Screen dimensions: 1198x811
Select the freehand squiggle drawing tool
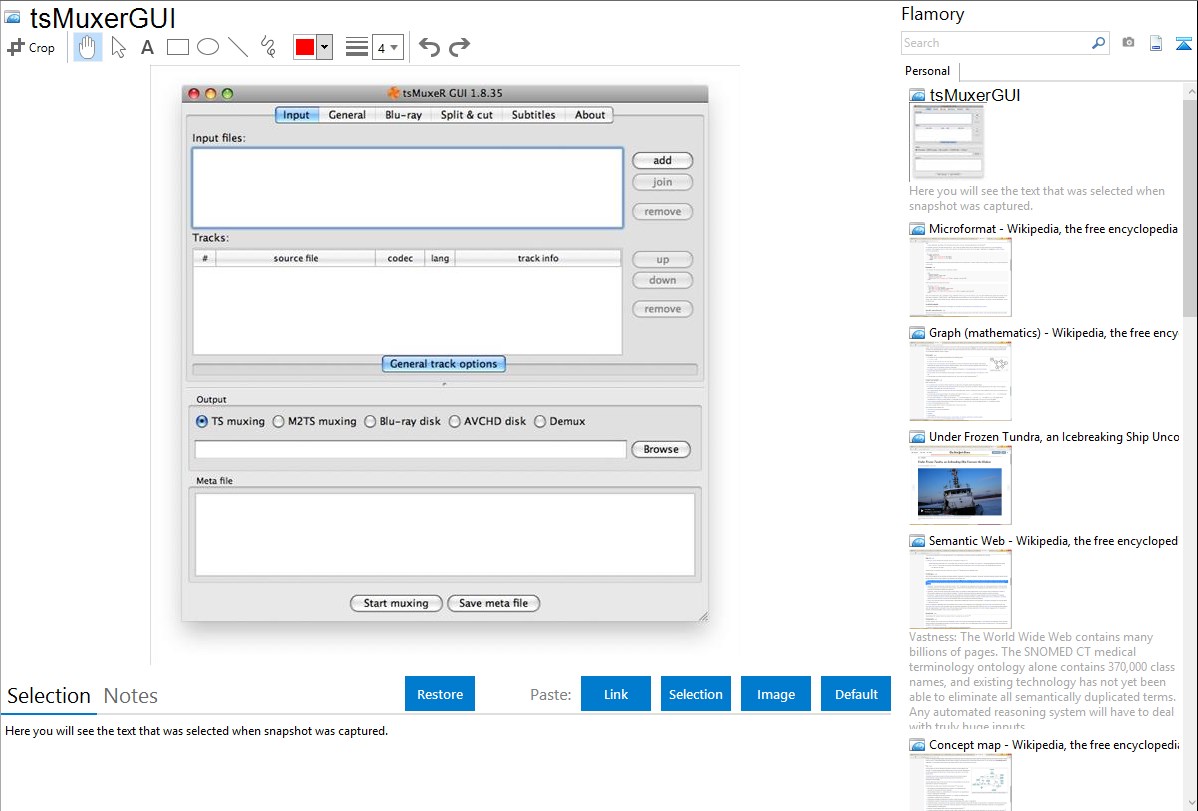(x=268, y=47)
